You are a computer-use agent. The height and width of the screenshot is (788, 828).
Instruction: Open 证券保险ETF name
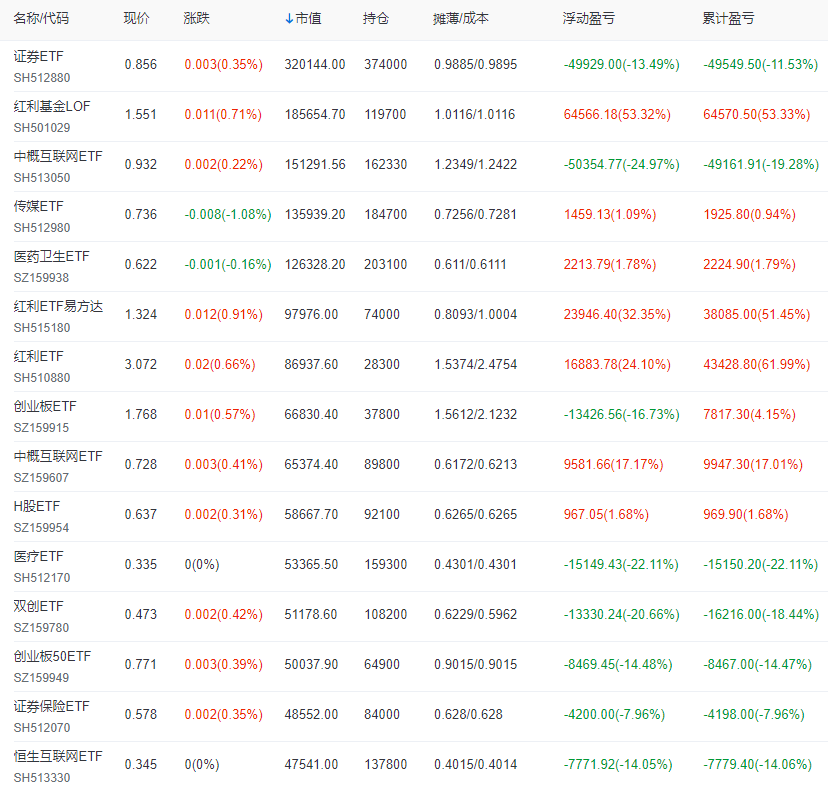pyautogui.click(x=52, y=706)
